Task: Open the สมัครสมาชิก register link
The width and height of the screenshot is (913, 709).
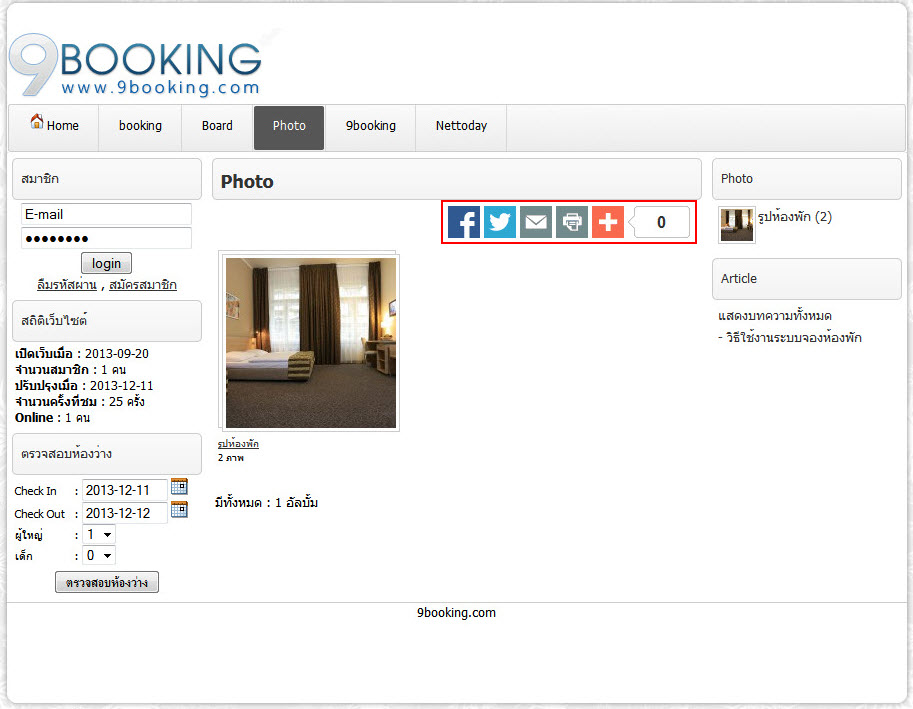Action: 143,285
